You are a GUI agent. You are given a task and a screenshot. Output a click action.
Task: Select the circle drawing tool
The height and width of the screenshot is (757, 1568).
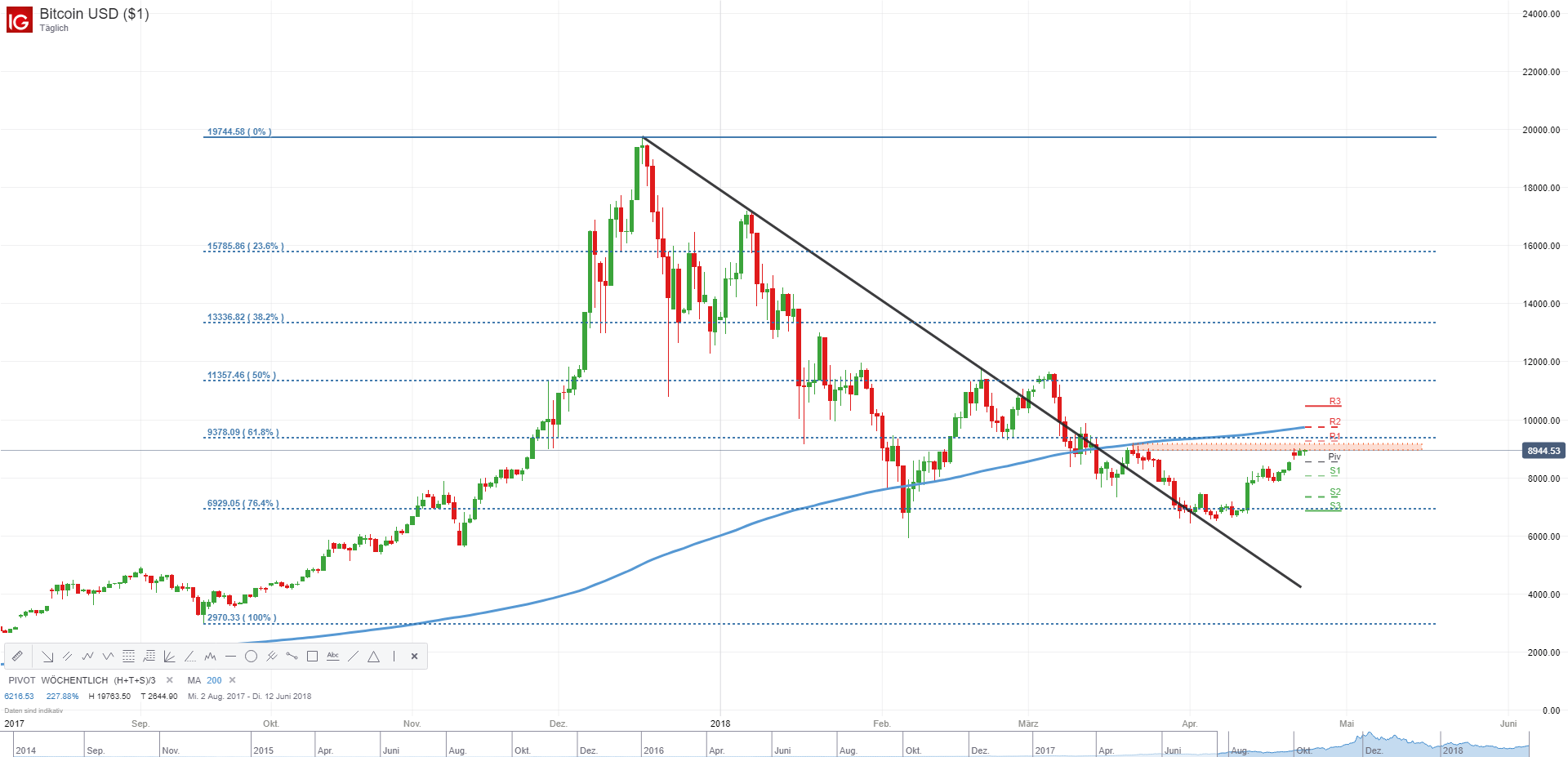252,656
